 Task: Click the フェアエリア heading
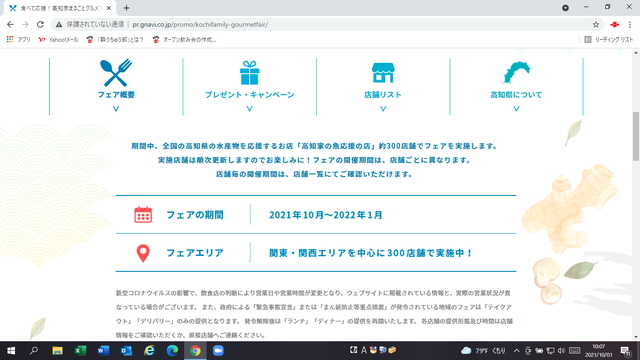(195, 253)
